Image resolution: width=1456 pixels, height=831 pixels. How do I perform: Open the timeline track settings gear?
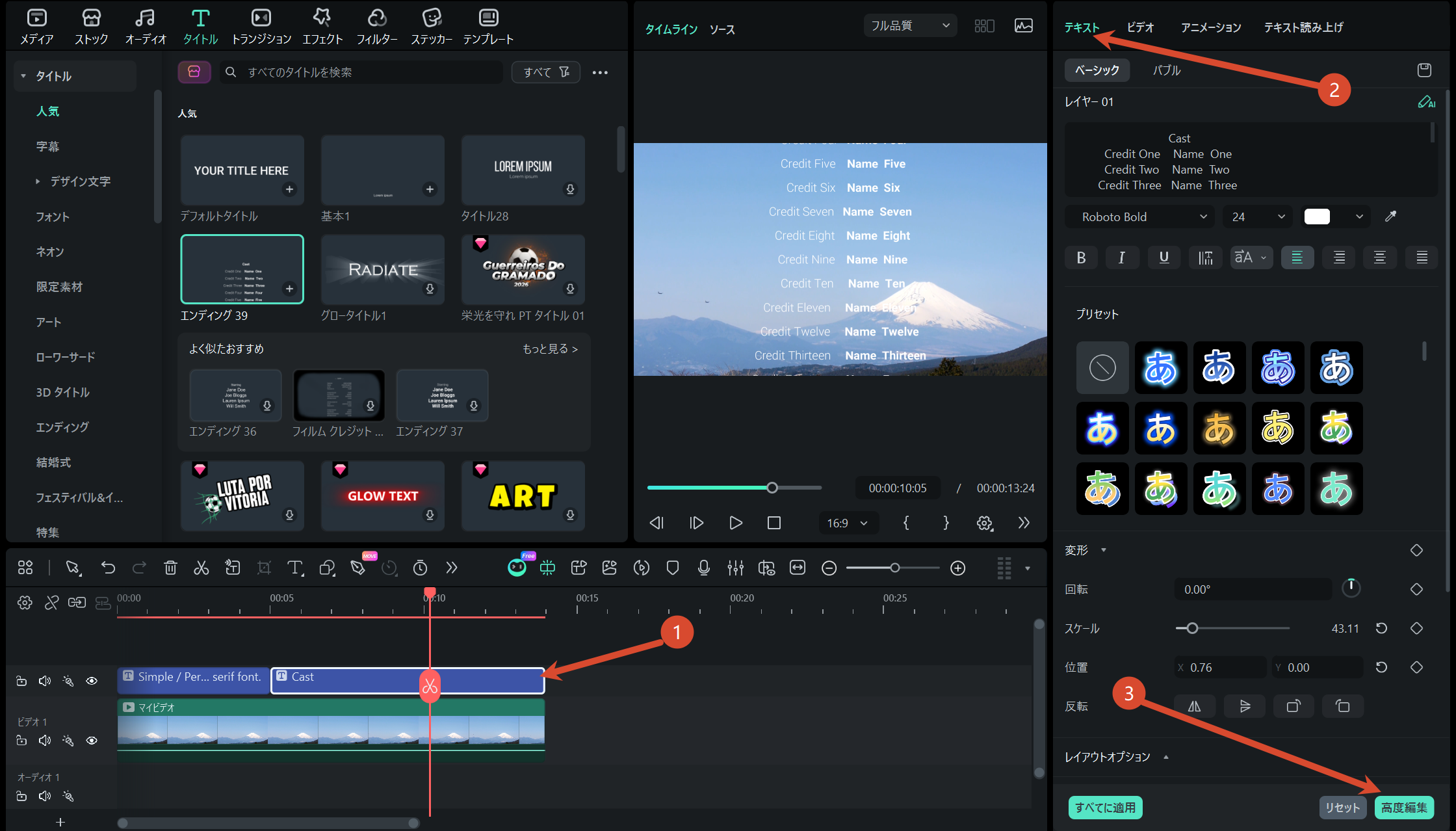coord(25,603)
